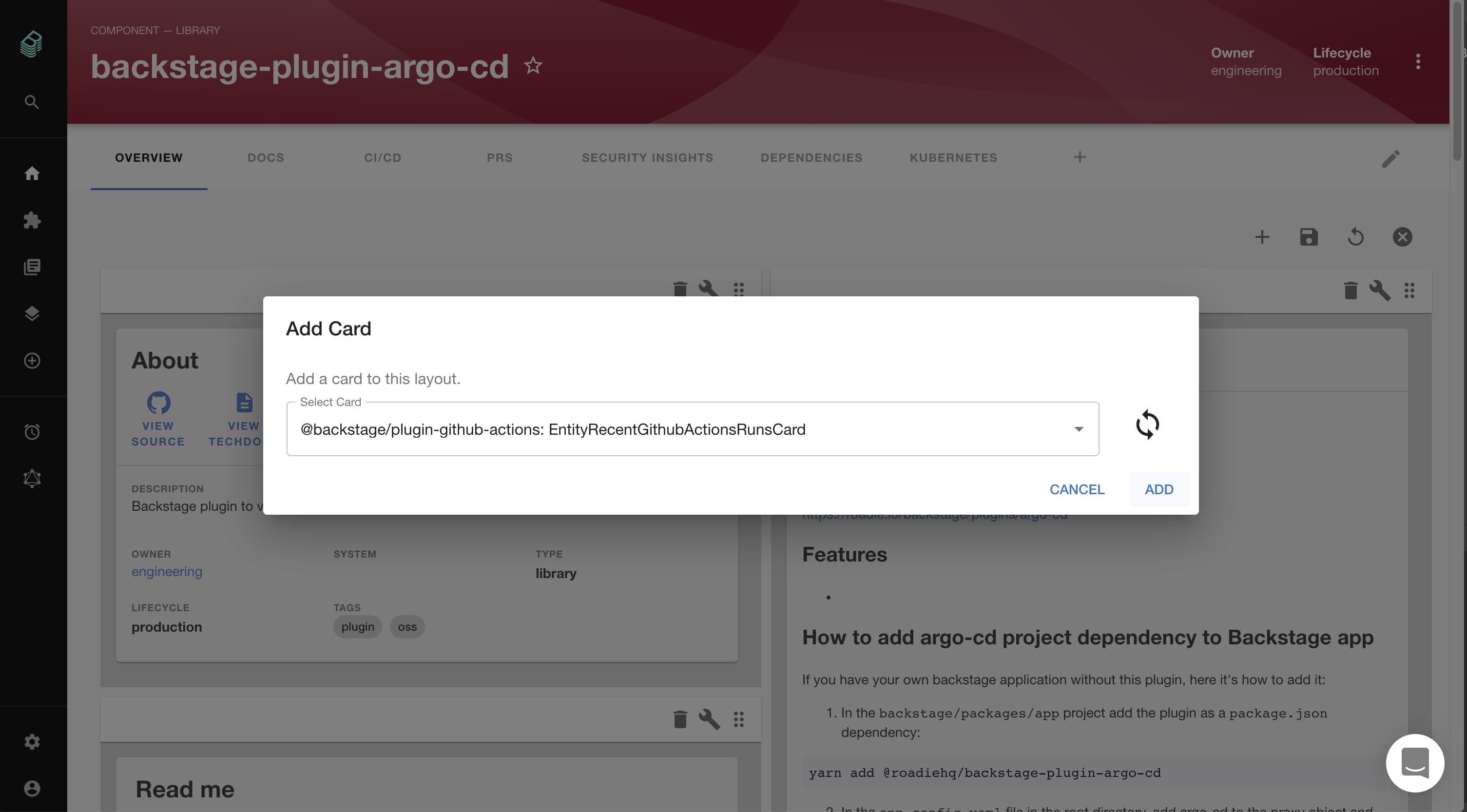Switch to the Docs tab
This screenshot has width=1467, height=812.
click(266, 158)
